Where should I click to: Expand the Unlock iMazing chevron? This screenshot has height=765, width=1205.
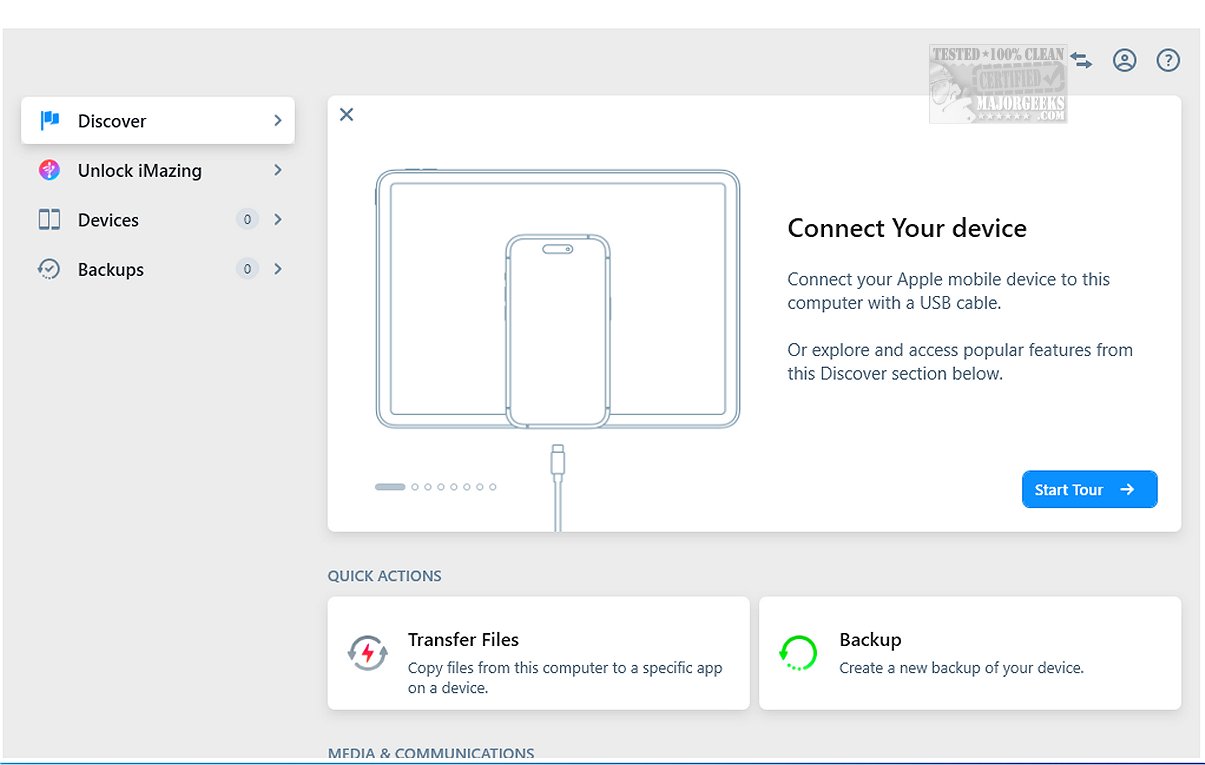(278, 170)
